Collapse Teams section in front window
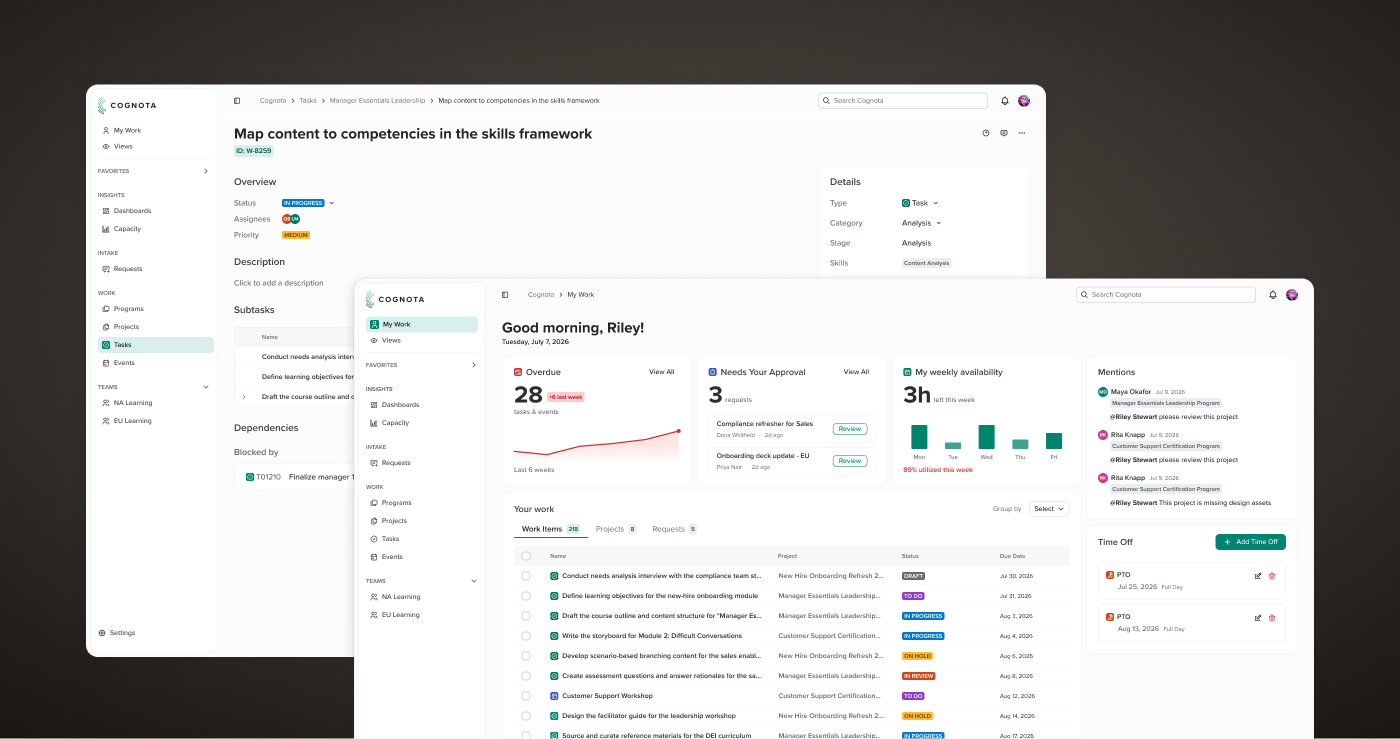Screen dimensions: 1400x739 [x=473, y=581]
